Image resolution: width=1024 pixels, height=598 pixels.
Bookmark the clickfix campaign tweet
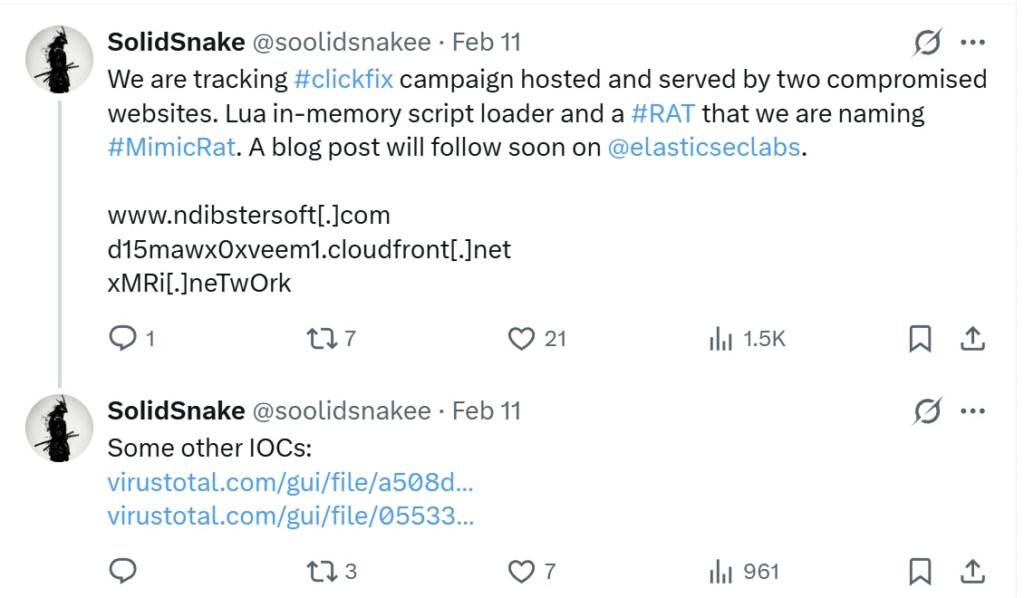919,339
